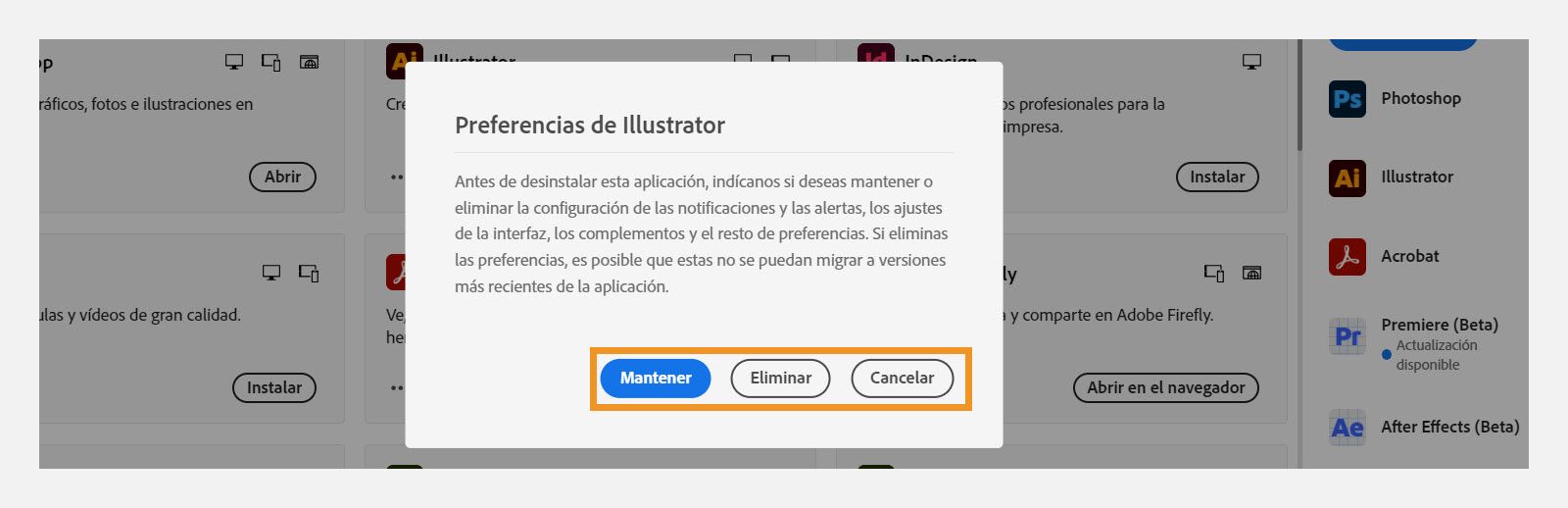
Task: Click the Premiere (Beta) label in sidebar
Action: point(1440,325)
